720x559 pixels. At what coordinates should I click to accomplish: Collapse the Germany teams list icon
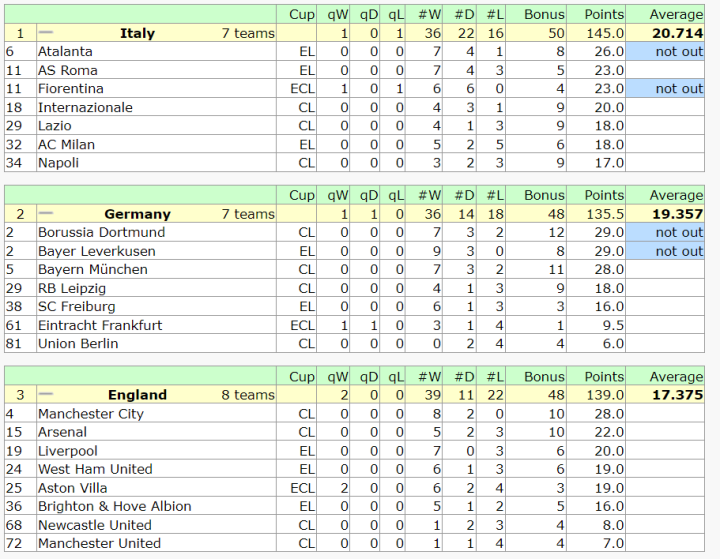pyautogui.click(x=46, y=214)
